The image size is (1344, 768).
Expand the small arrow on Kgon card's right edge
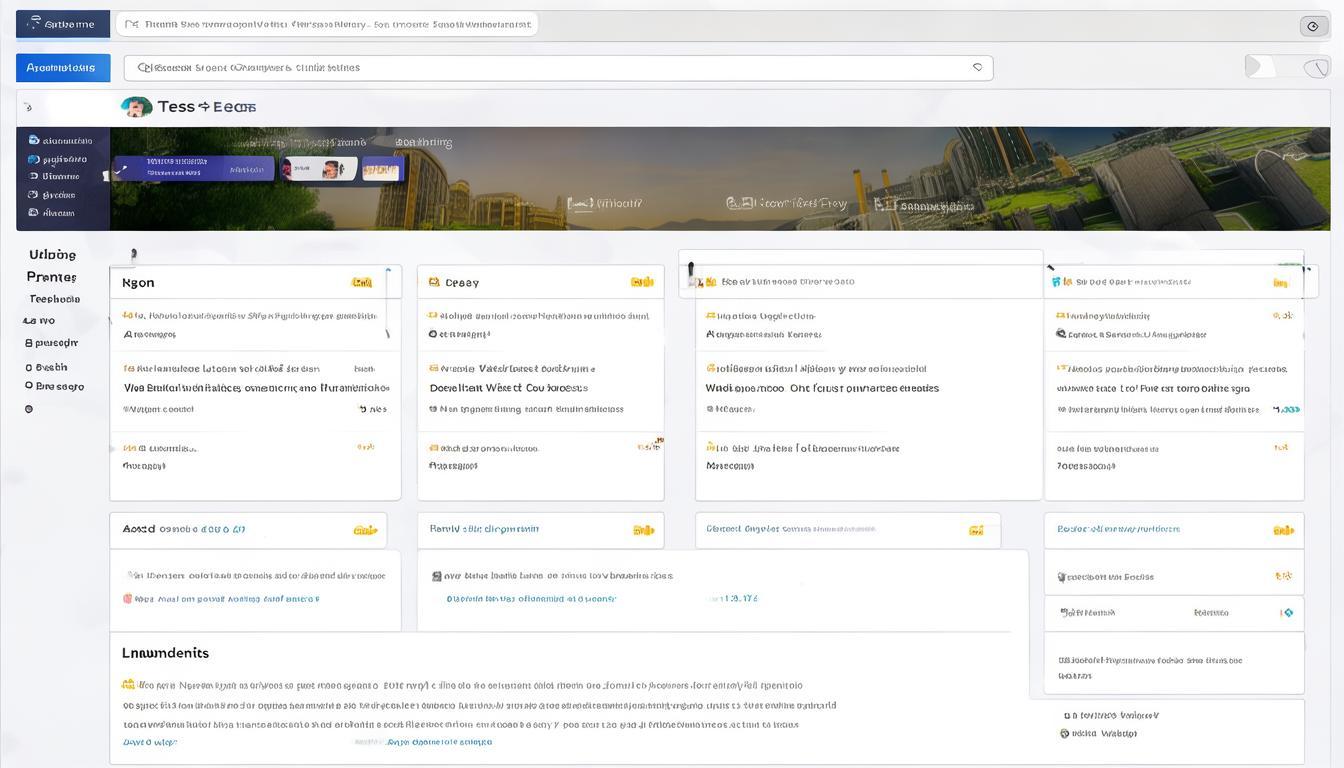point(388,270)
